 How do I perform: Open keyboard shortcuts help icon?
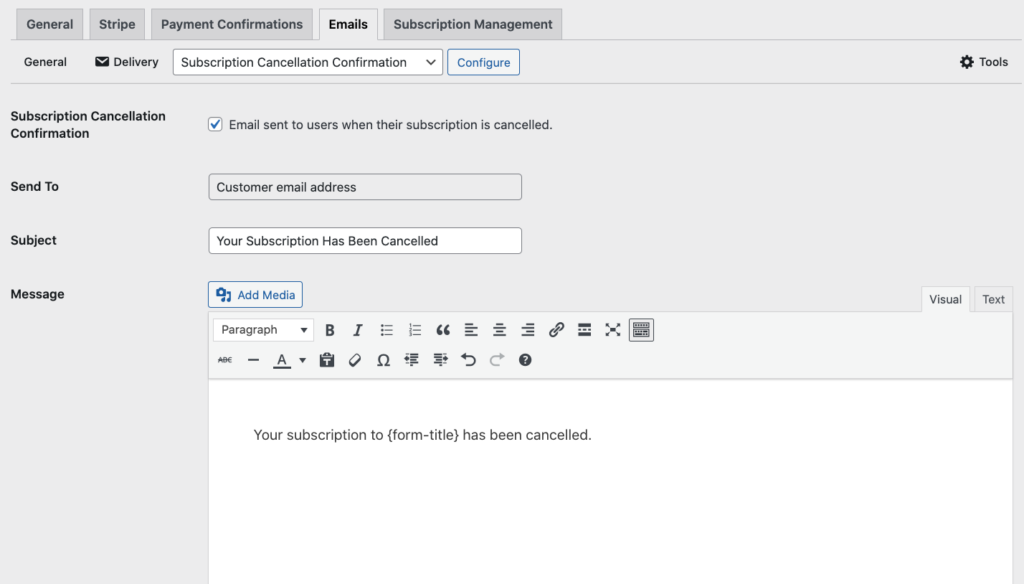(525, 360)
